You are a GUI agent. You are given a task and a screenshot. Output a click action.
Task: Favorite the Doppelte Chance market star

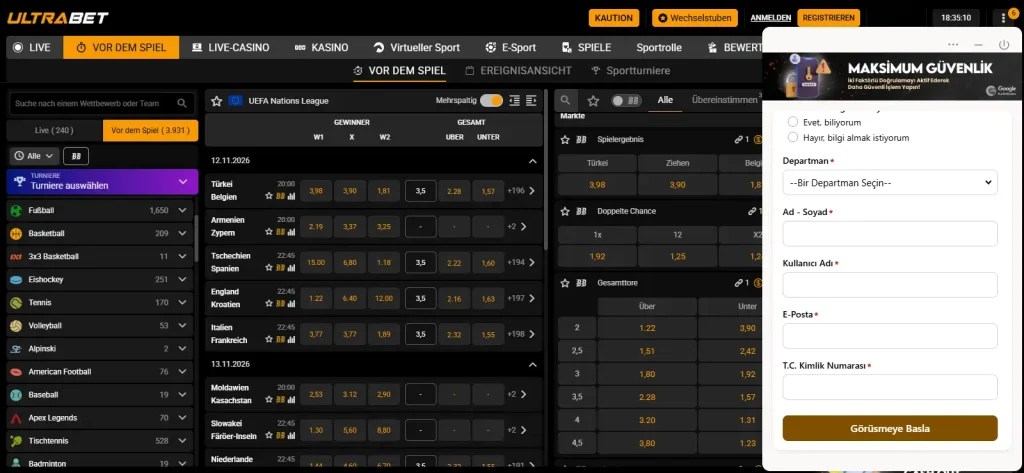(x=566, y=211)
